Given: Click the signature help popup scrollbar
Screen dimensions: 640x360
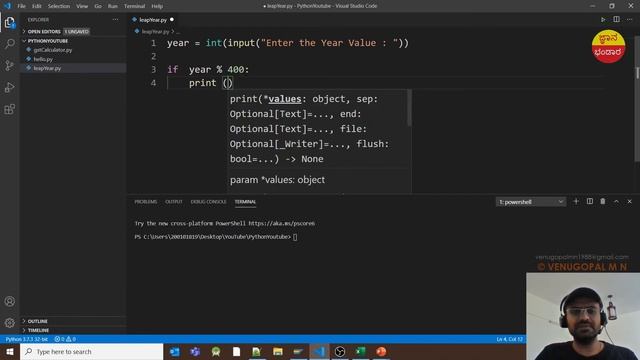Looking at the screenshot, I should coord(409,108).
